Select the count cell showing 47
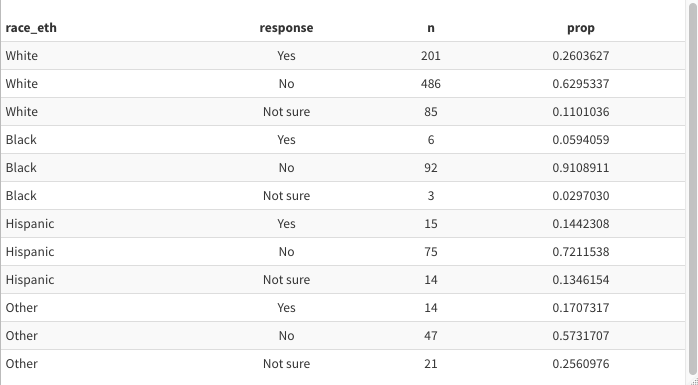 tap(430, 336)
